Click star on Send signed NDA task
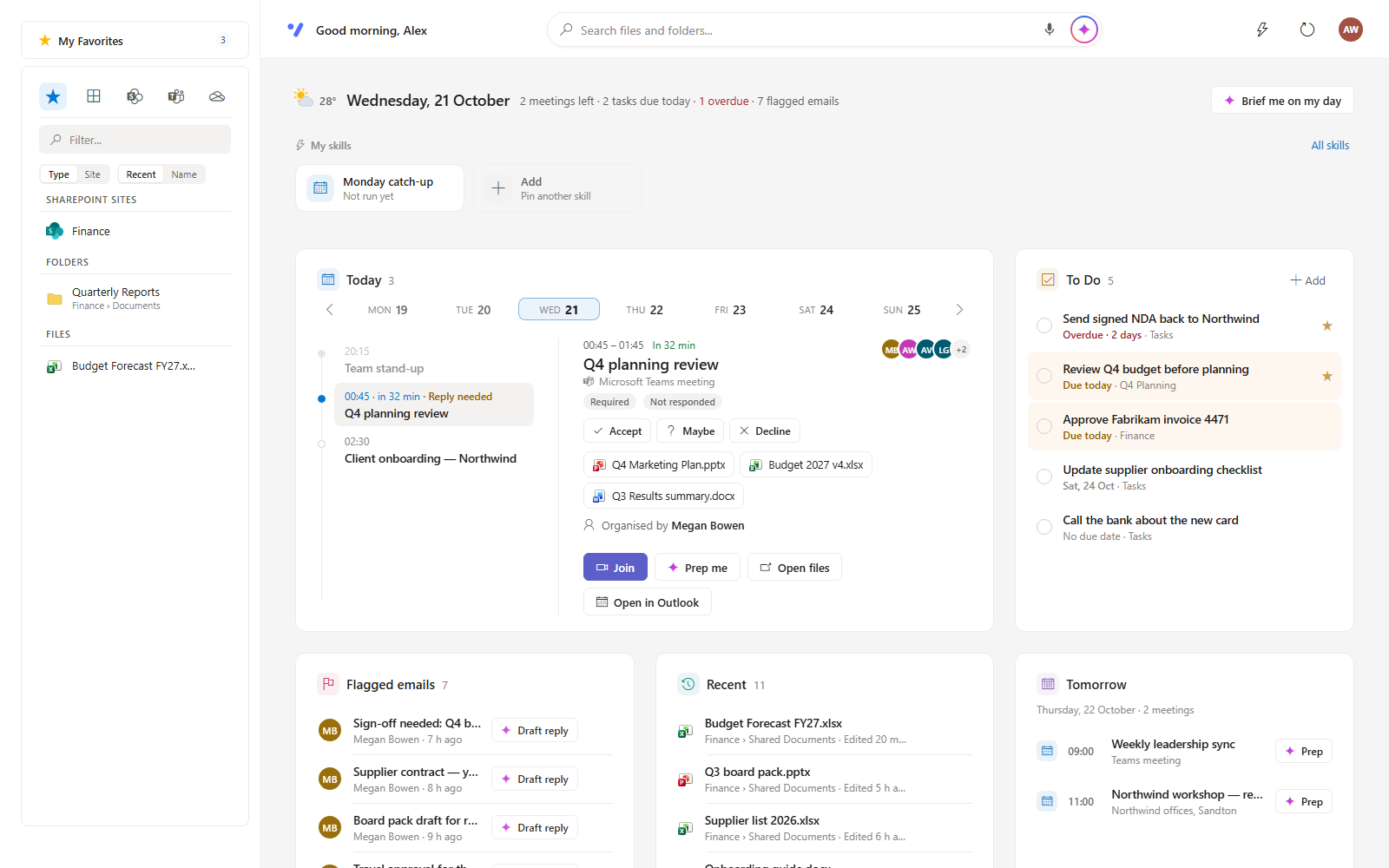1389x868 pixels. (1326, 325)
